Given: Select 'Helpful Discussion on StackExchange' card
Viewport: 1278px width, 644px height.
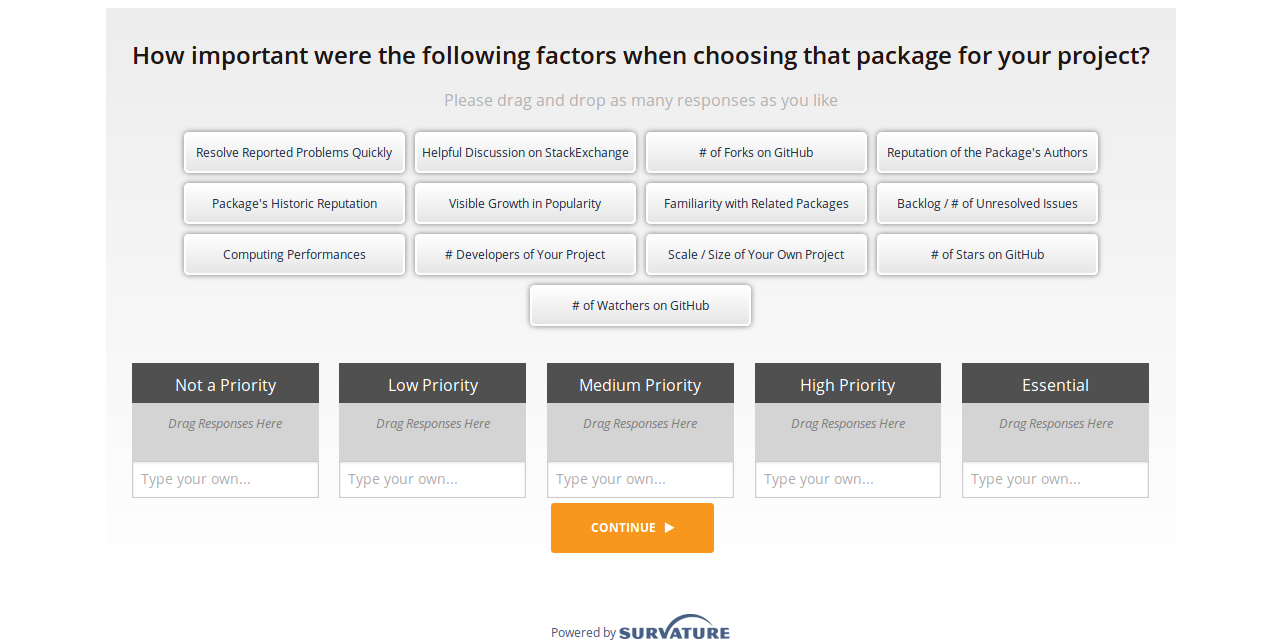Looking at the screenshot, I should 525,153.
